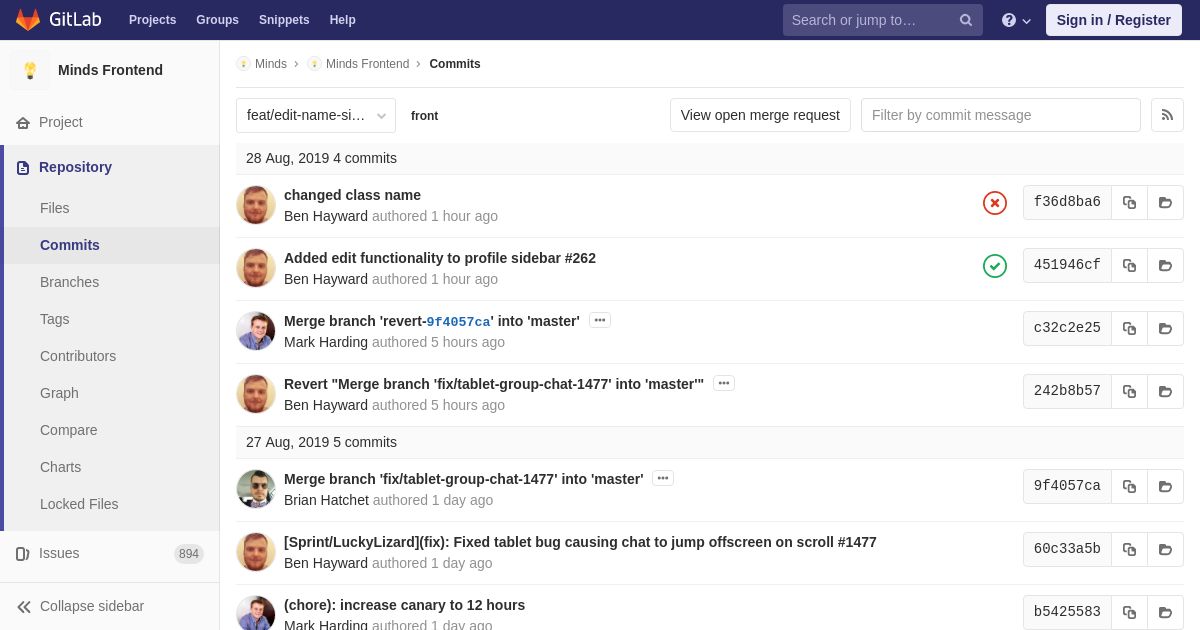Screen dimensions: 1200x630
Task: Browse files at commit 9f4057ca
Action: tap(1165, 486)
